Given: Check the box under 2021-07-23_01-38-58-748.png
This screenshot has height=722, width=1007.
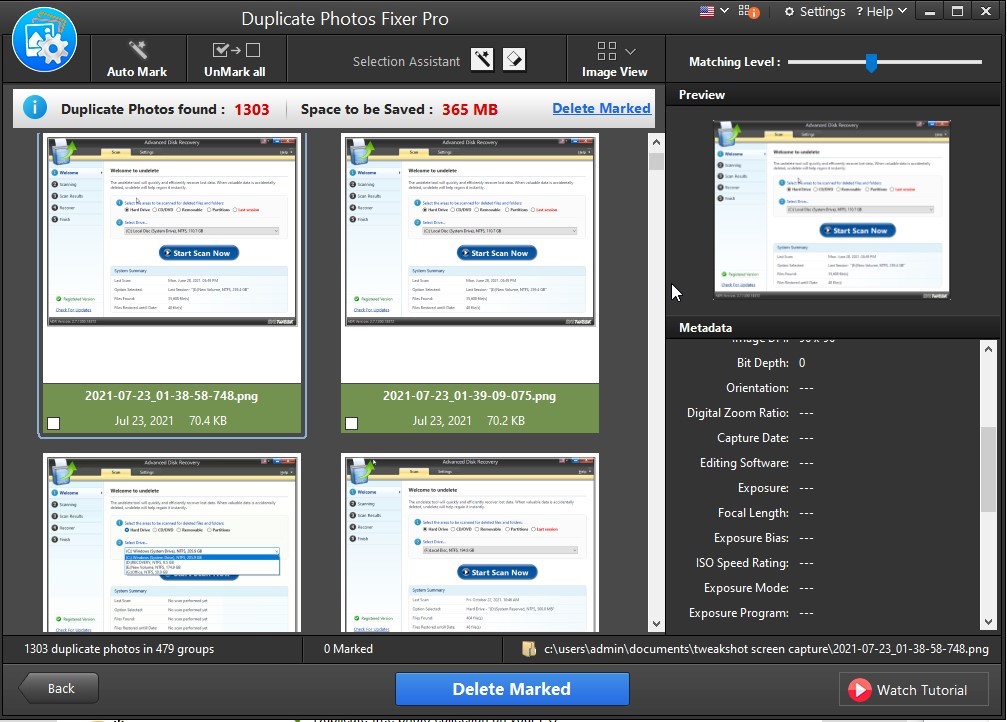Looking at the screenshot, I should pyautogui.click(x=53, y=423).
